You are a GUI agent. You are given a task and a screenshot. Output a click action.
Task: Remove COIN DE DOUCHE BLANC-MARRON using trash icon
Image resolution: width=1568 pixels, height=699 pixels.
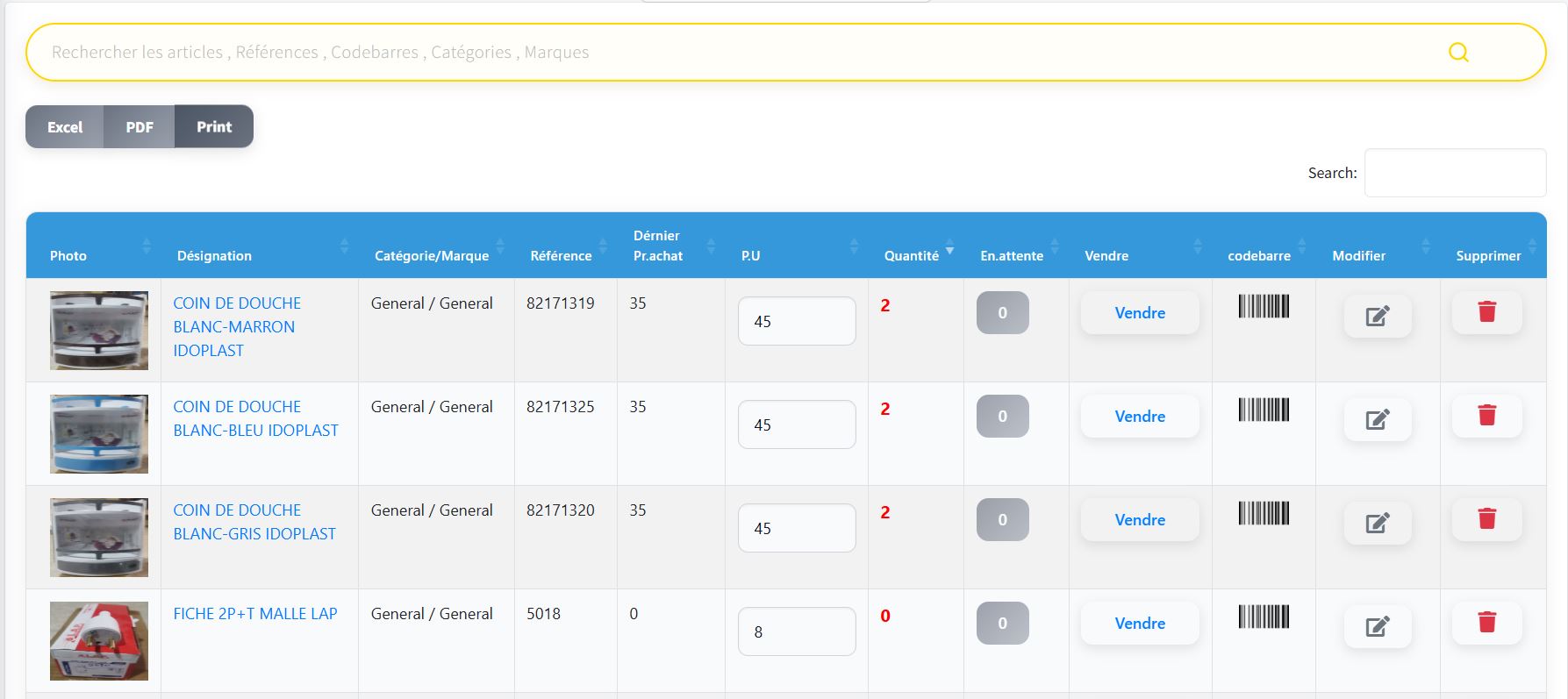[1486, 312]
